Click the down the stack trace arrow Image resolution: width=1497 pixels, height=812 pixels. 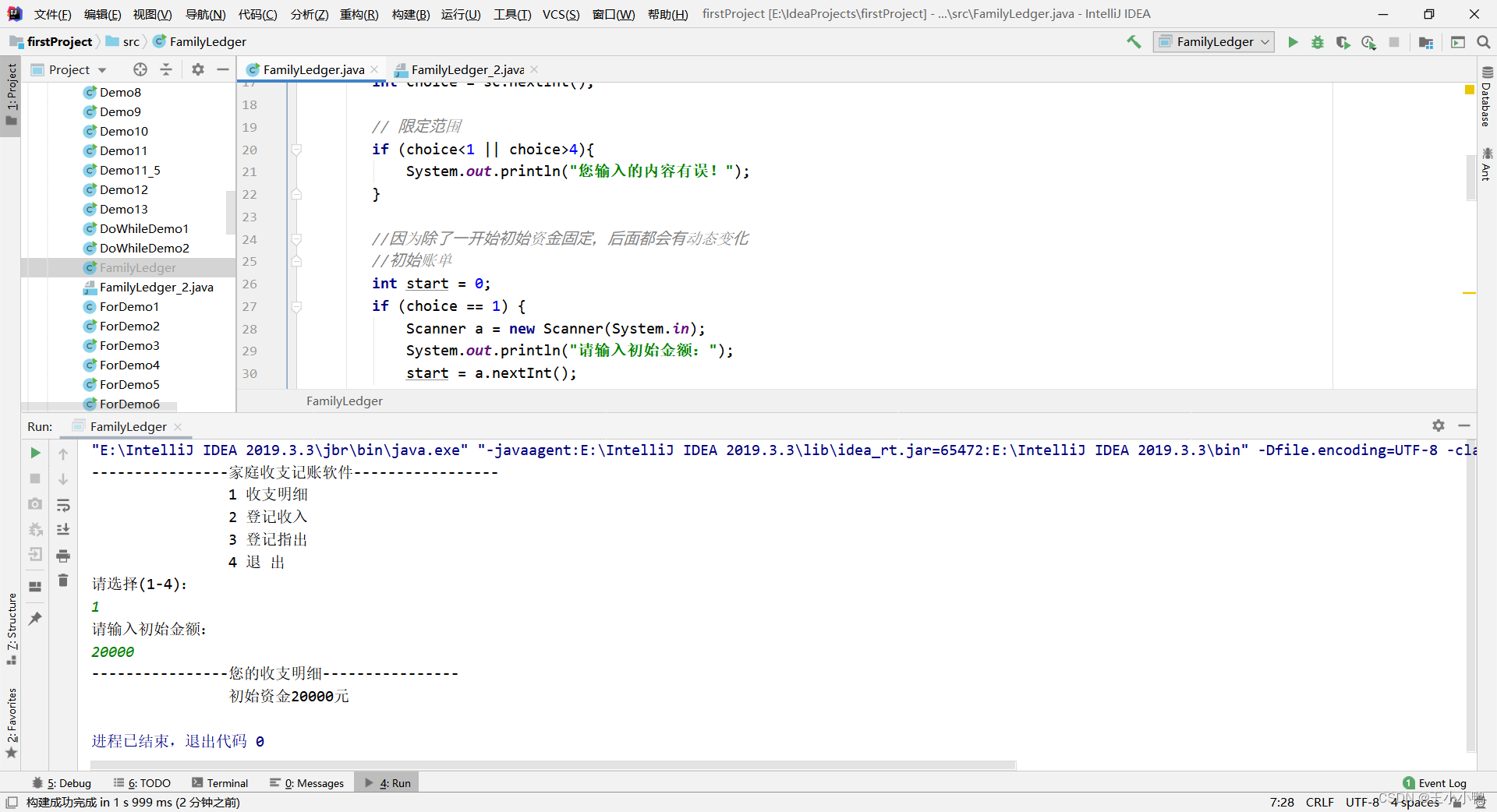click(63, 478)
